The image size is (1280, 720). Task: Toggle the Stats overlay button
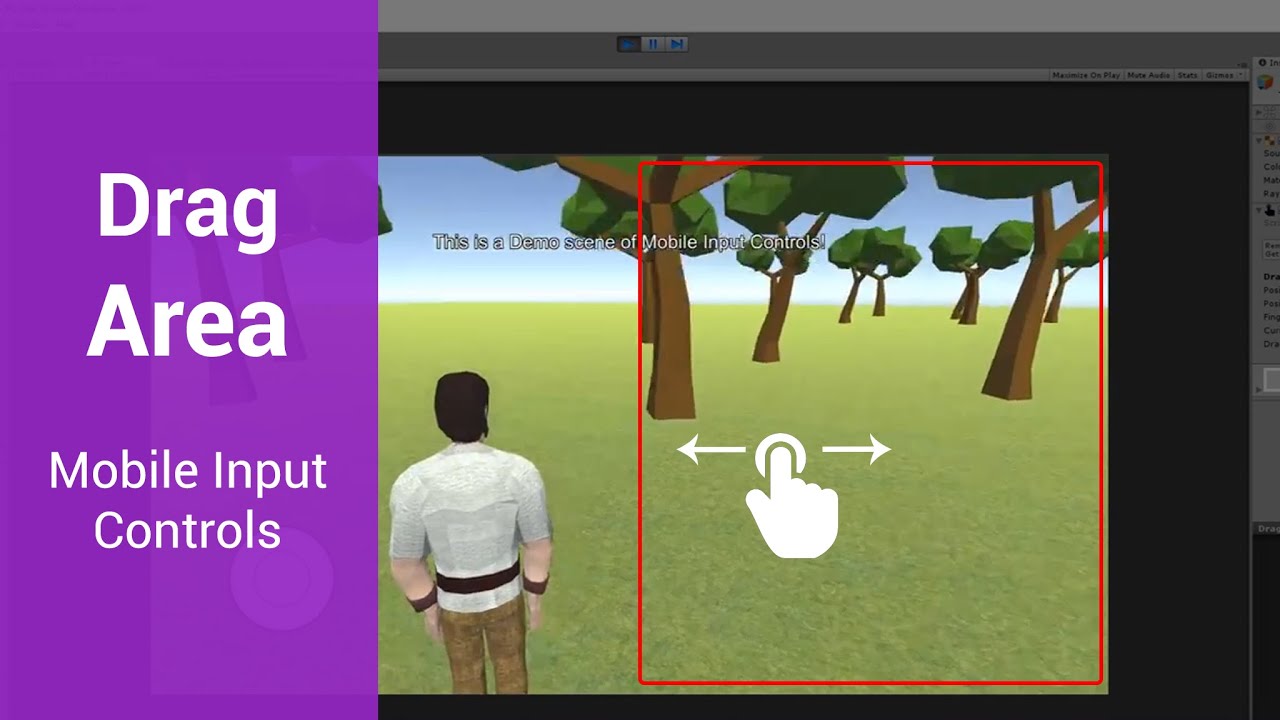tap(1188, 75)
